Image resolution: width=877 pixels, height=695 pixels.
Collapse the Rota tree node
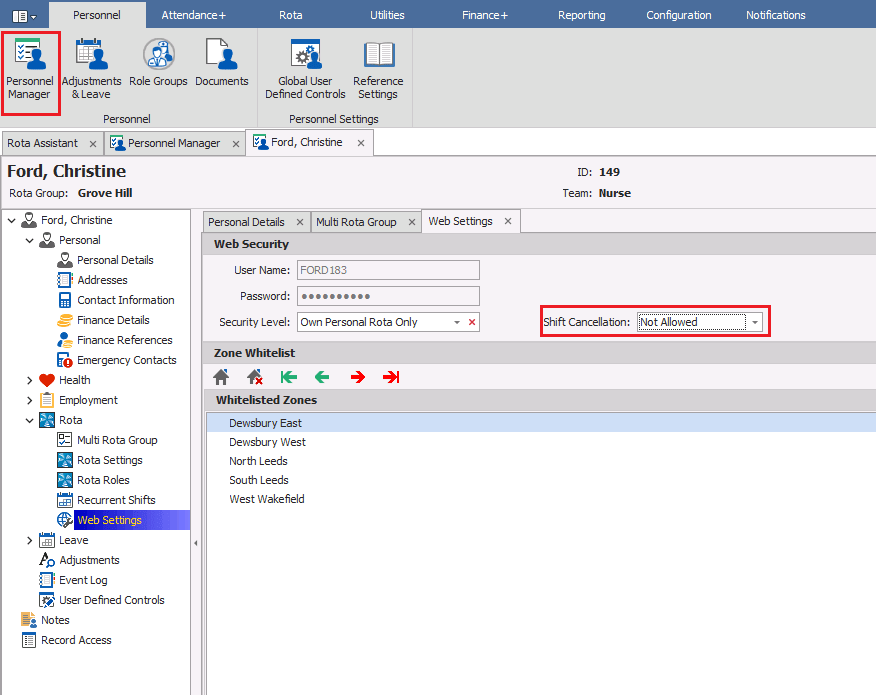(x=30, y=420)
